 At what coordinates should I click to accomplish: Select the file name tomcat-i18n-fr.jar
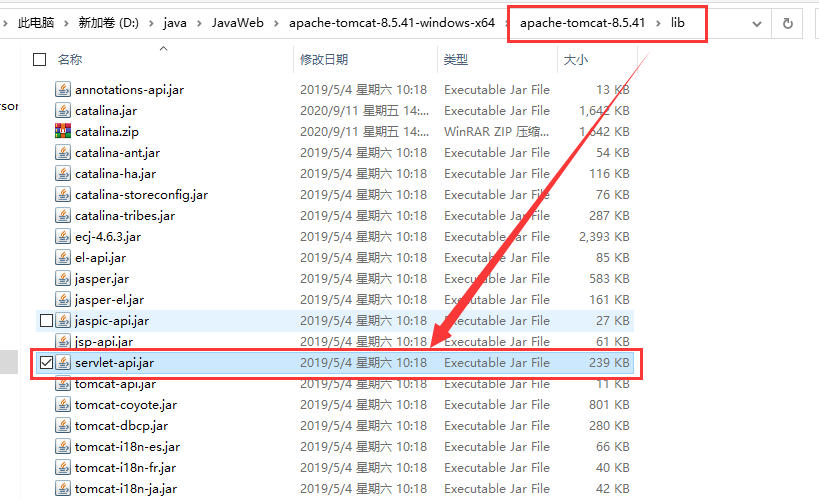coord(125,468)
